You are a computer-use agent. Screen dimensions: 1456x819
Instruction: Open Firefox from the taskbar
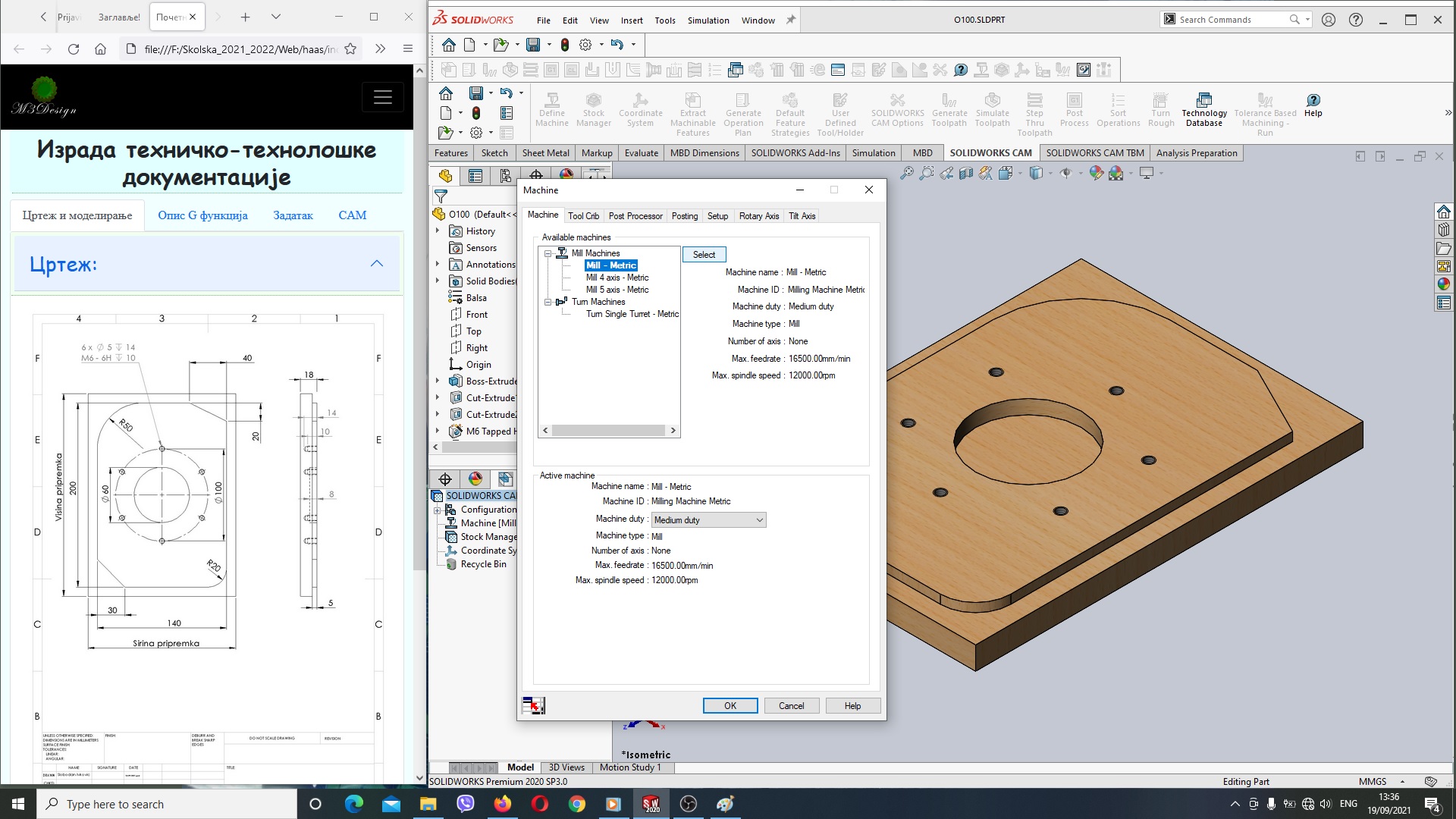(502, 804)
